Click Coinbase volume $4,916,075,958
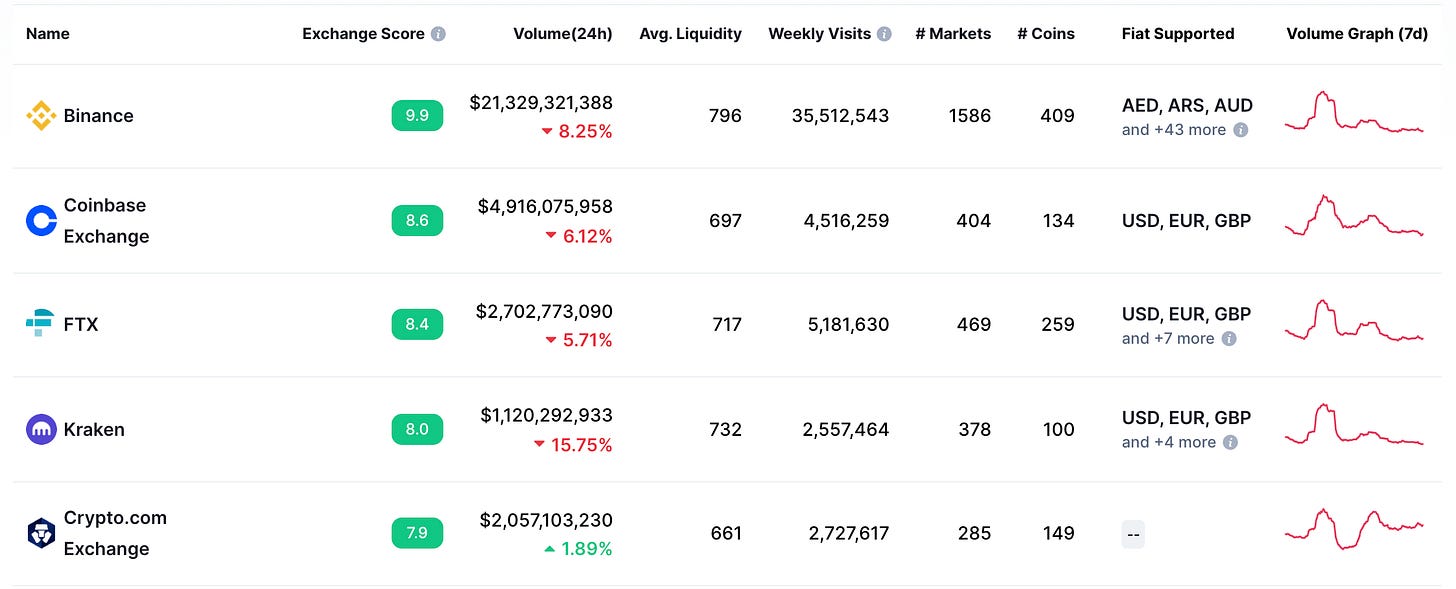 [x=546, y=207]
